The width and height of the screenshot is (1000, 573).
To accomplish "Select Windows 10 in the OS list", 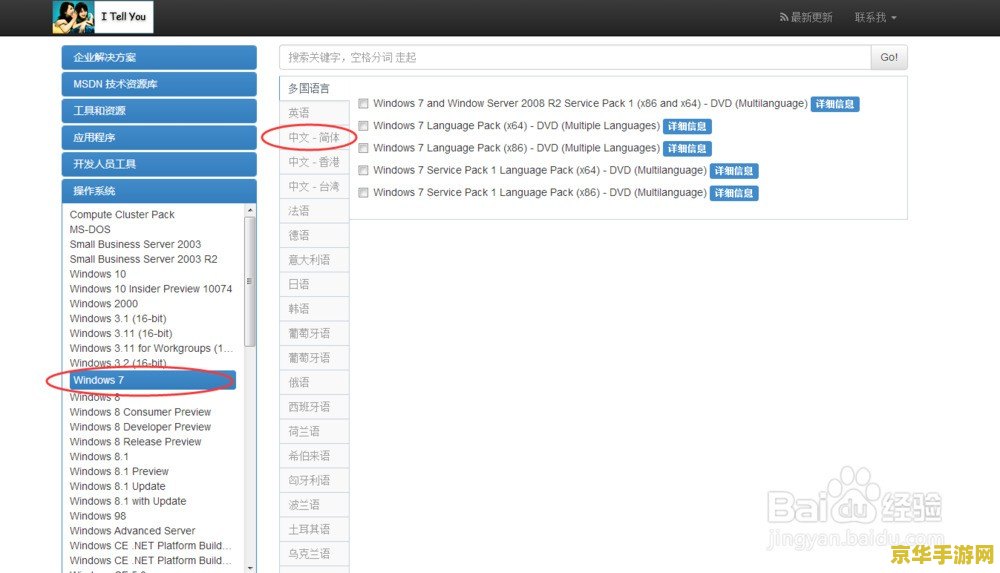I will 98,274.
